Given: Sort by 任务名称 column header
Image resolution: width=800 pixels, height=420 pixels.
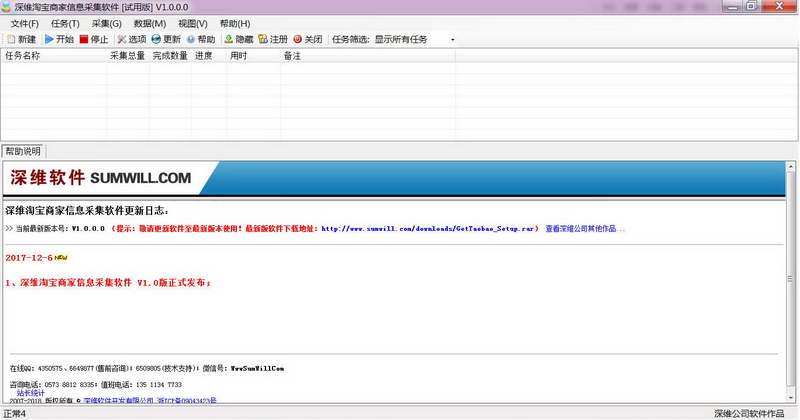Looking at the screenshot, I should pos(54,56).
